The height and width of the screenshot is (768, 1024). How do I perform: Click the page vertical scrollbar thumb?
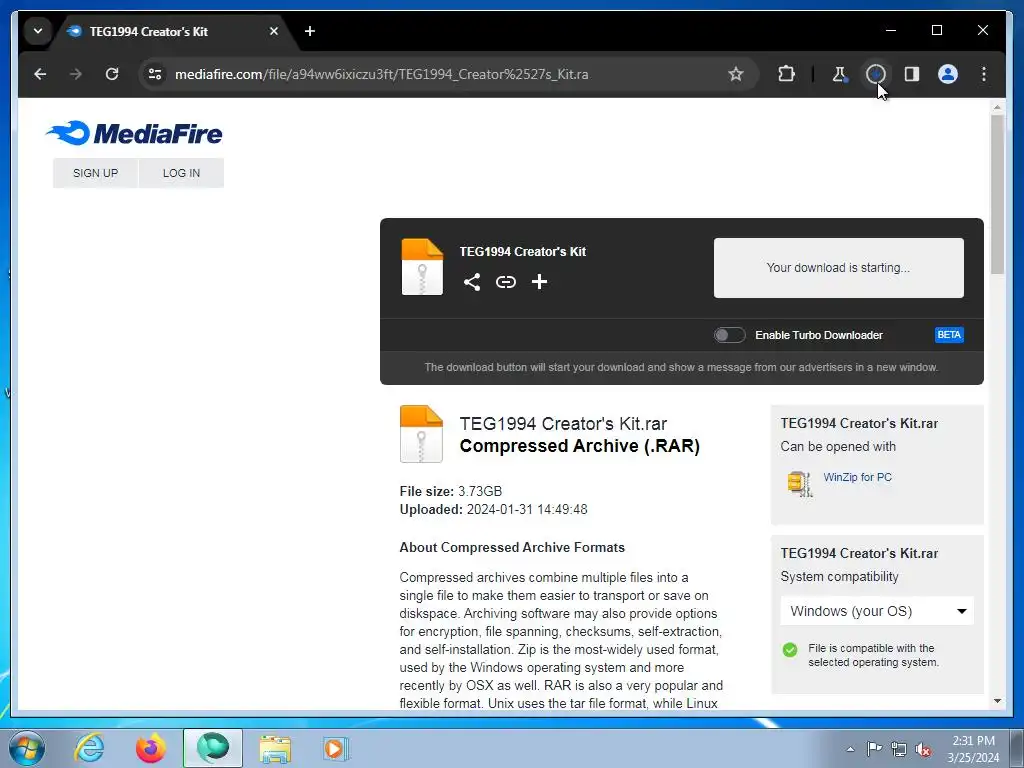[x=997, y=195]
